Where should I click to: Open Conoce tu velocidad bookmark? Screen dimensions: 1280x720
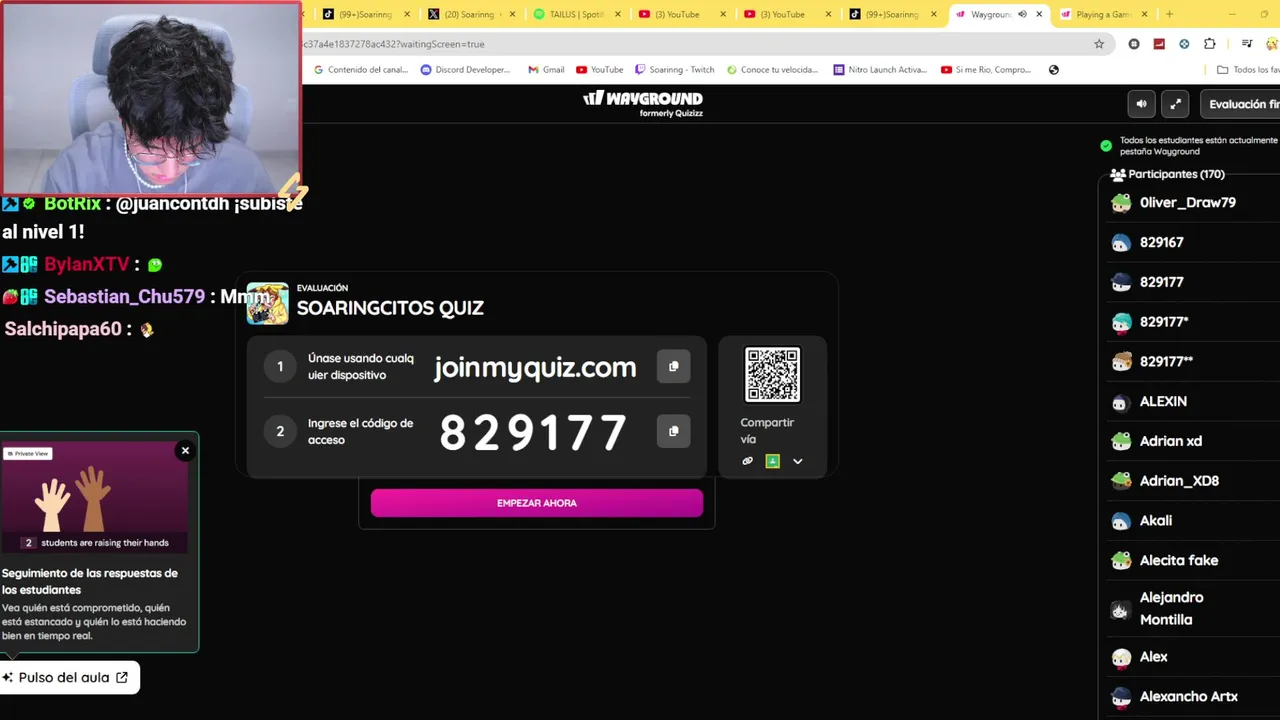(x=772, y=70)
